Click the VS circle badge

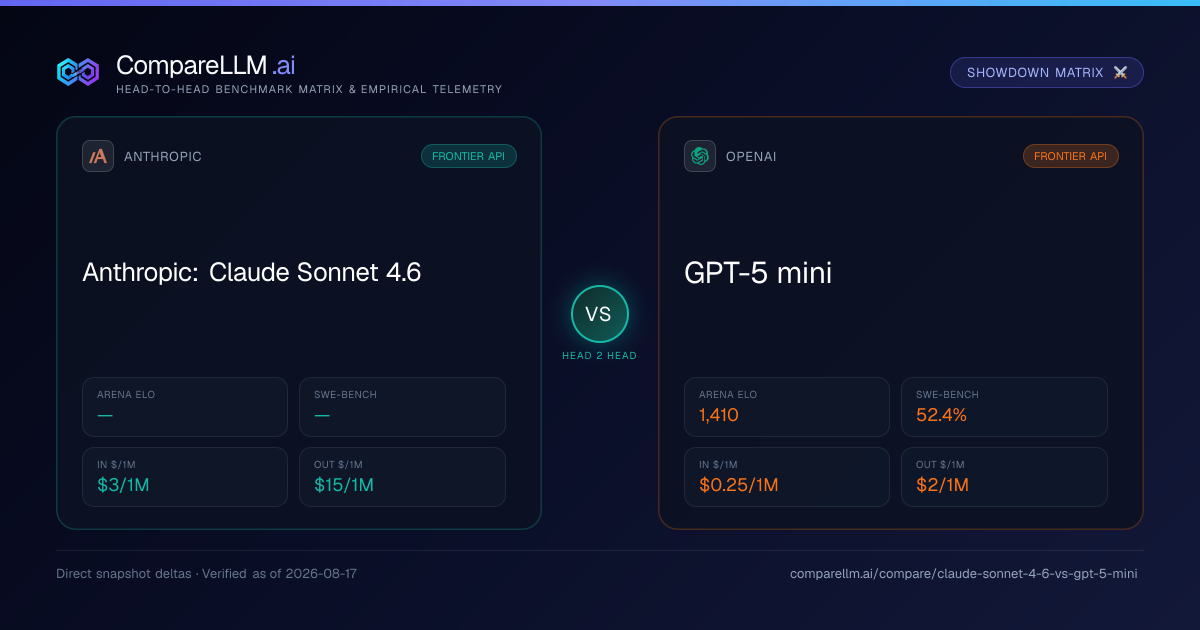click(x=600, y=314)
